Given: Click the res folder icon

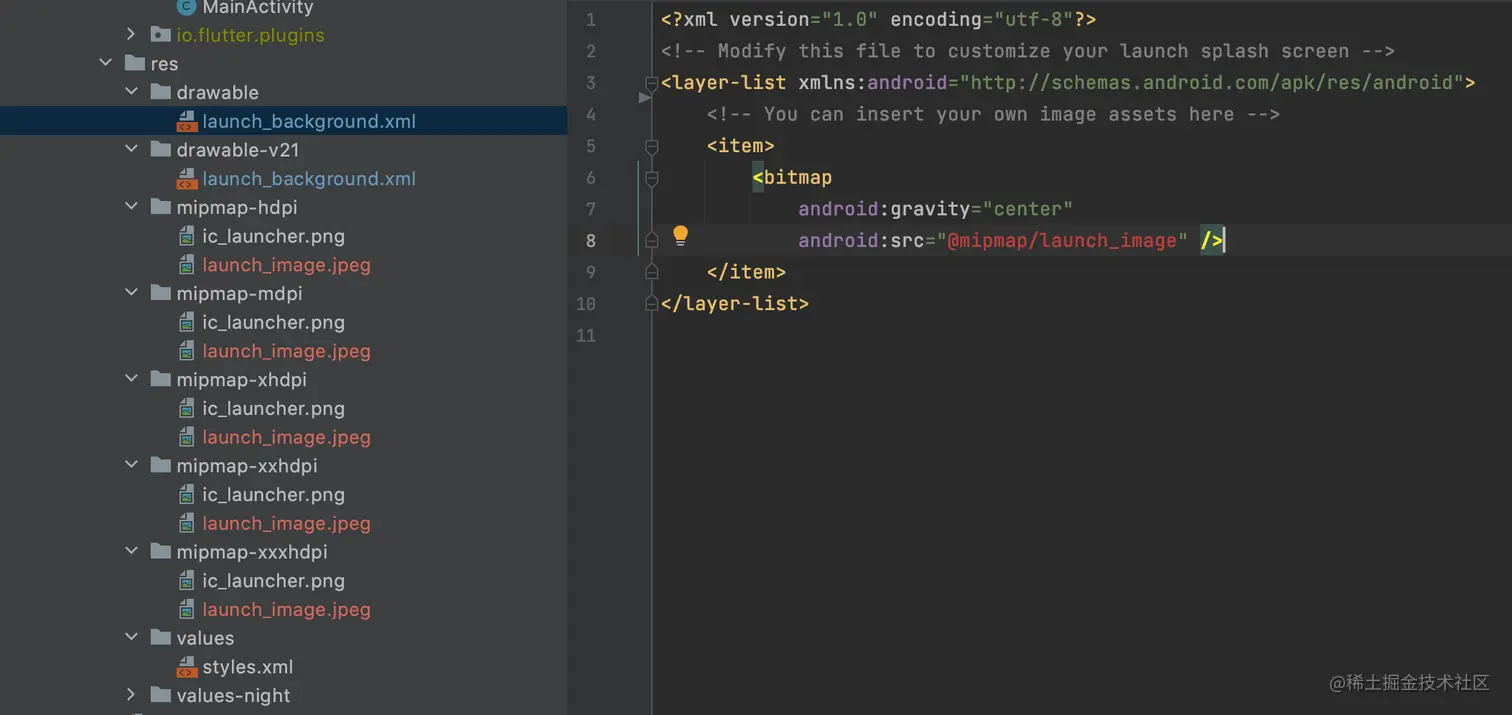Looking at the screenshot, I should [135, 64].
